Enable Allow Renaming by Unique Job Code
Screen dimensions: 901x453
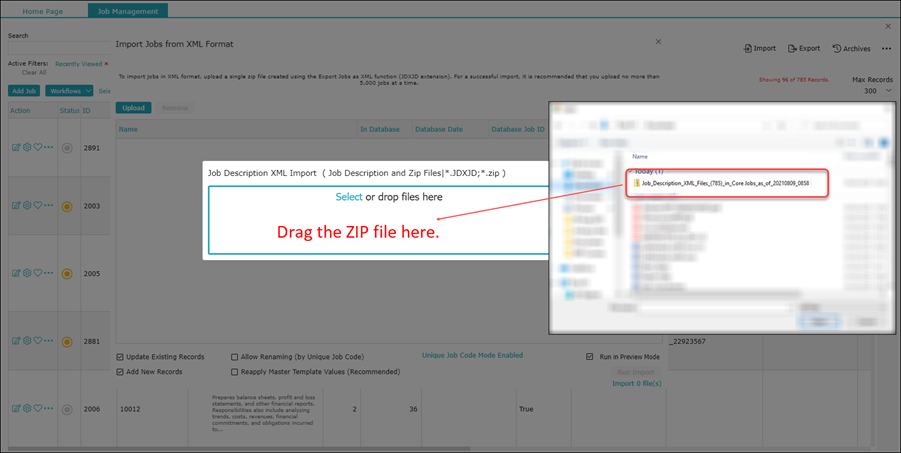(235, 356)
